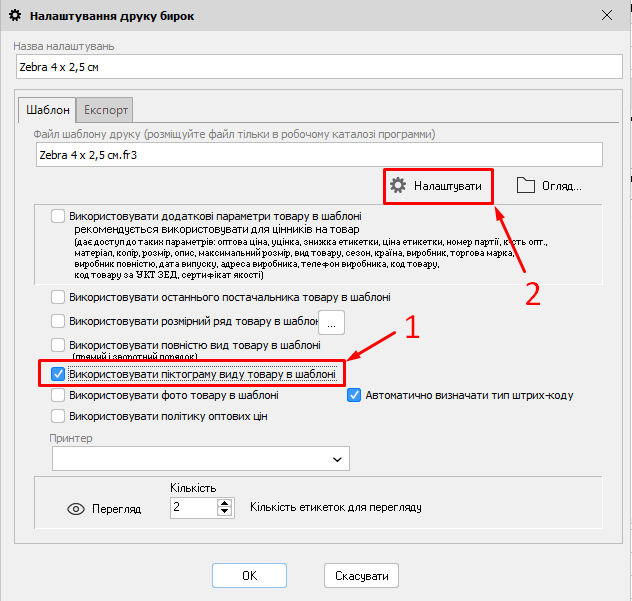Viewport: 632px width, 601px height.
Task: Increase label quantity with up arrow
Action: (224, 503)
